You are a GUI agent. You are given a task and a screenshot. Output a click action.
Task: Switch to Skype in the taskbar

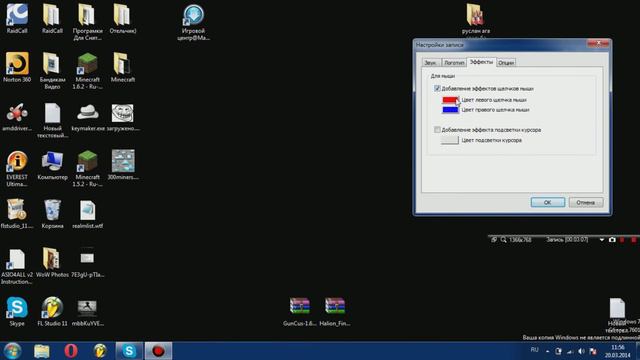pyautogui.click(x=129, y=351)
